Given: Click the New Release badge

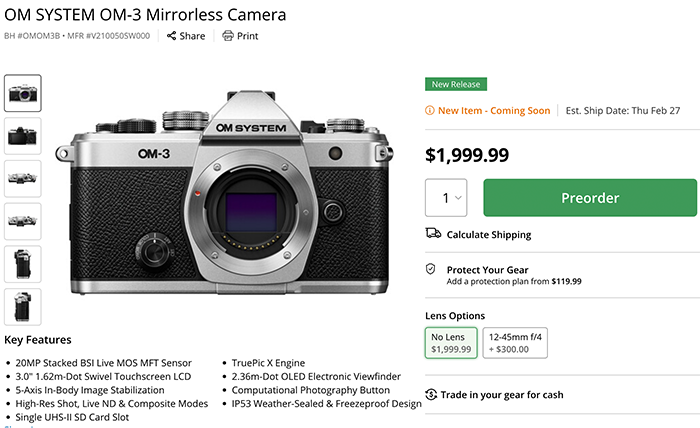Looking at the screenshot, I should click(454, 84).
